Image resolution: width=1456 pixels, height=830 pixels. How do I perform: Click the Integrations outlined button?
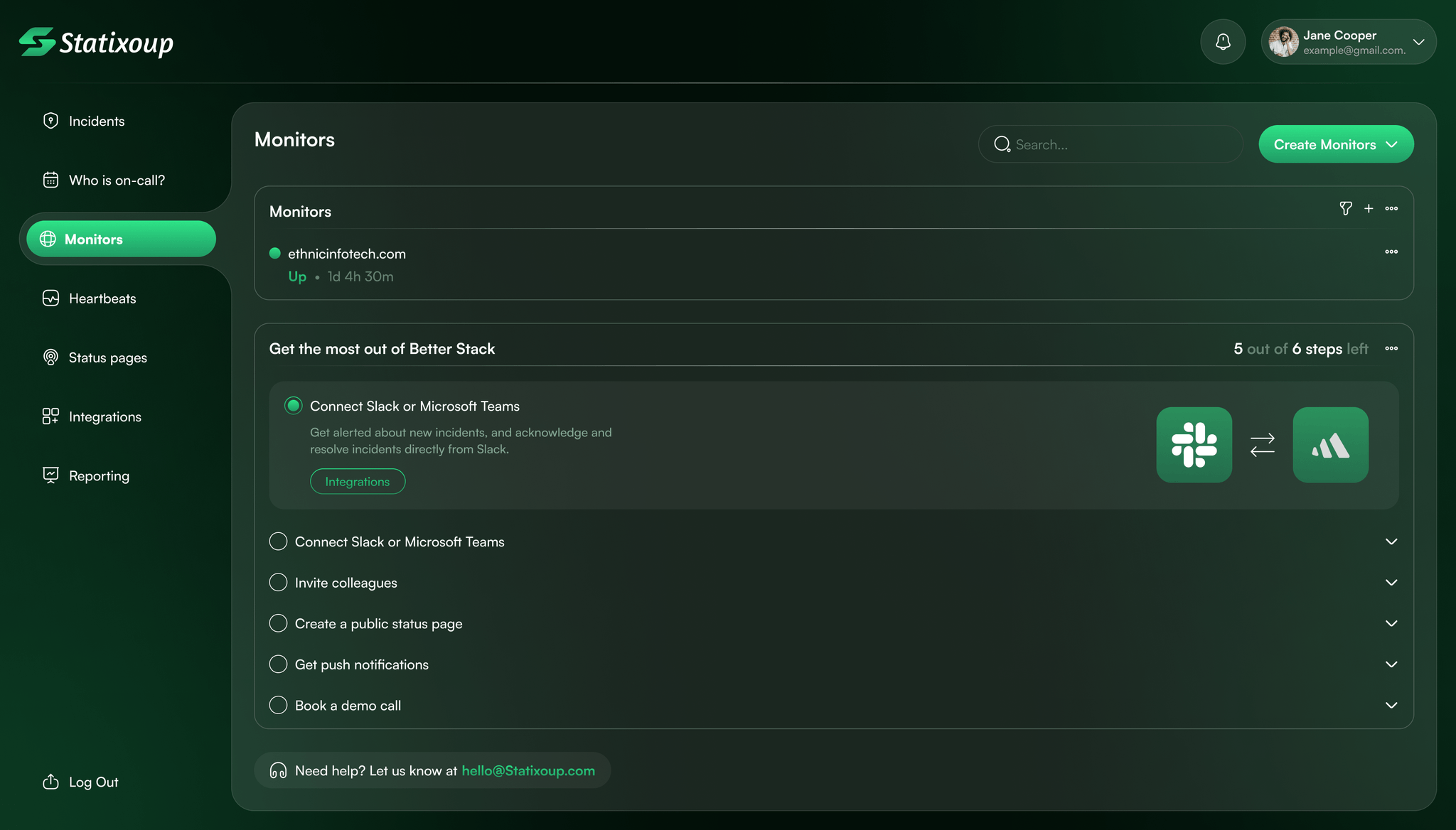[x=358, y=481]
